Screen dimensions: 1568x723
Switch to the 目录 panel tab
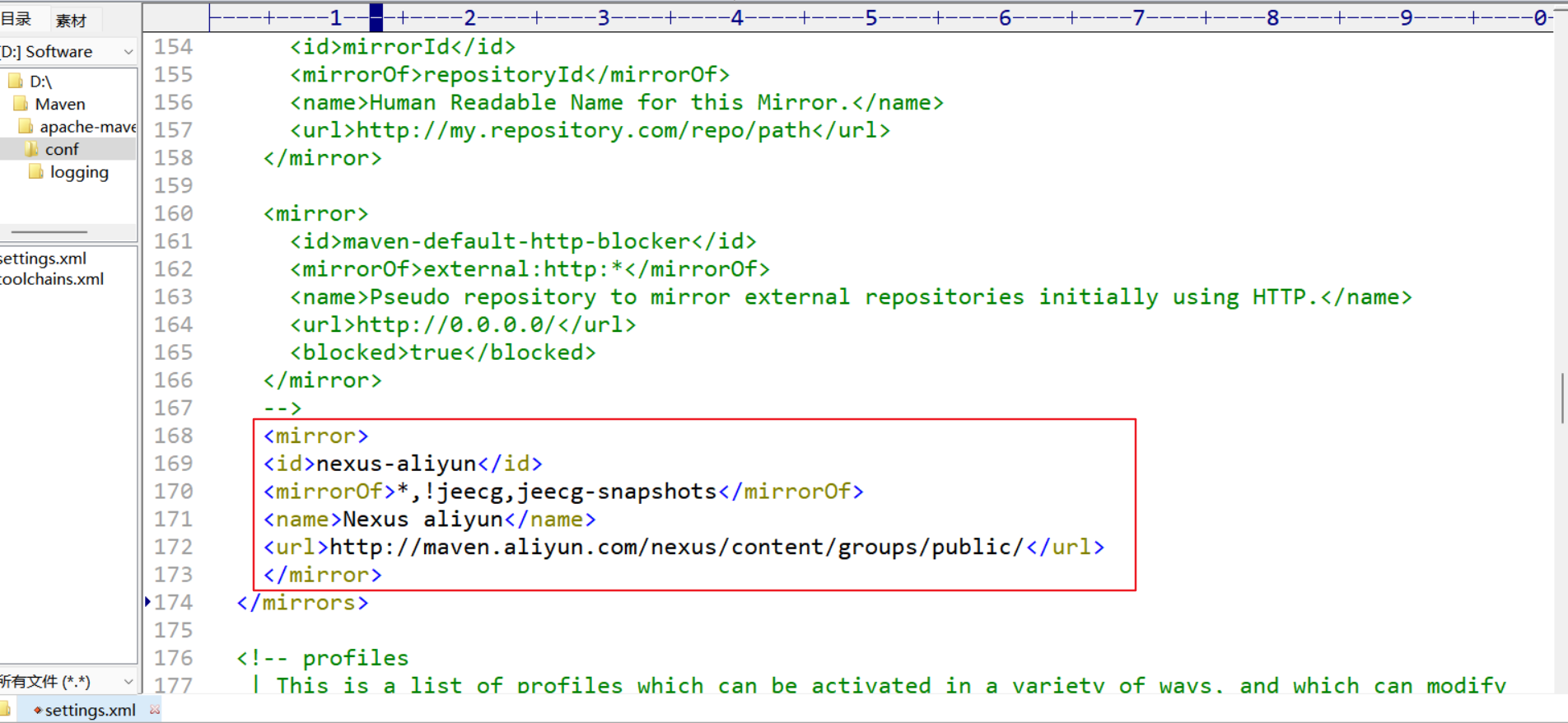coord(16,20)
